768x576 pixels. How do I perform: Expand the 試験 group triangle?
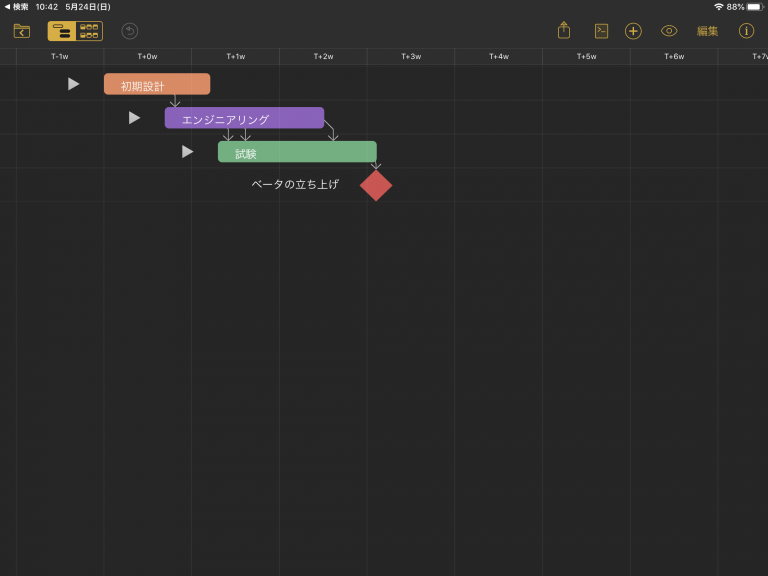(187, 152)
